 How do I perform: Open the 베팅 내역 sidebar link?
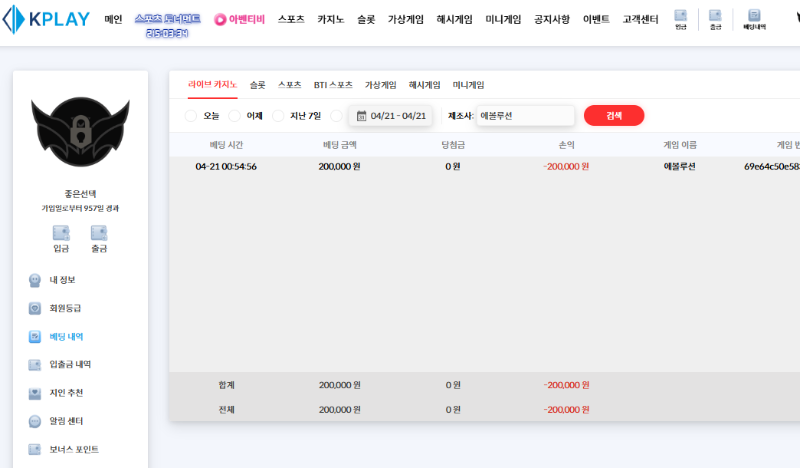click(66, 337)
